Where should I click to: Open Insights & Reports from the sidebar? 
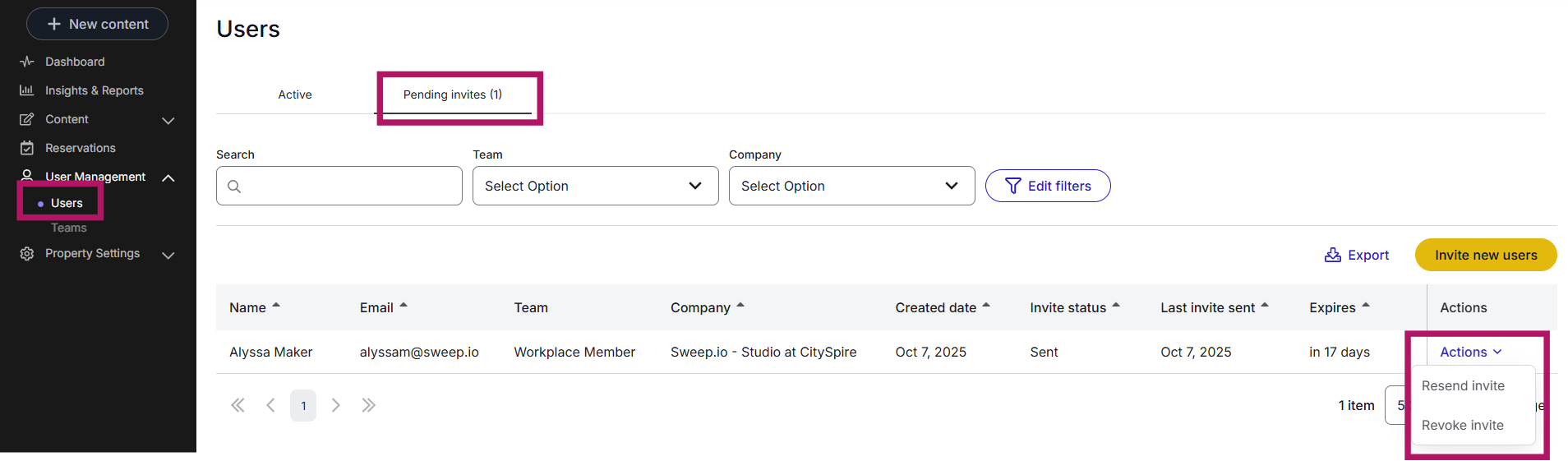[x=94, y=90]
